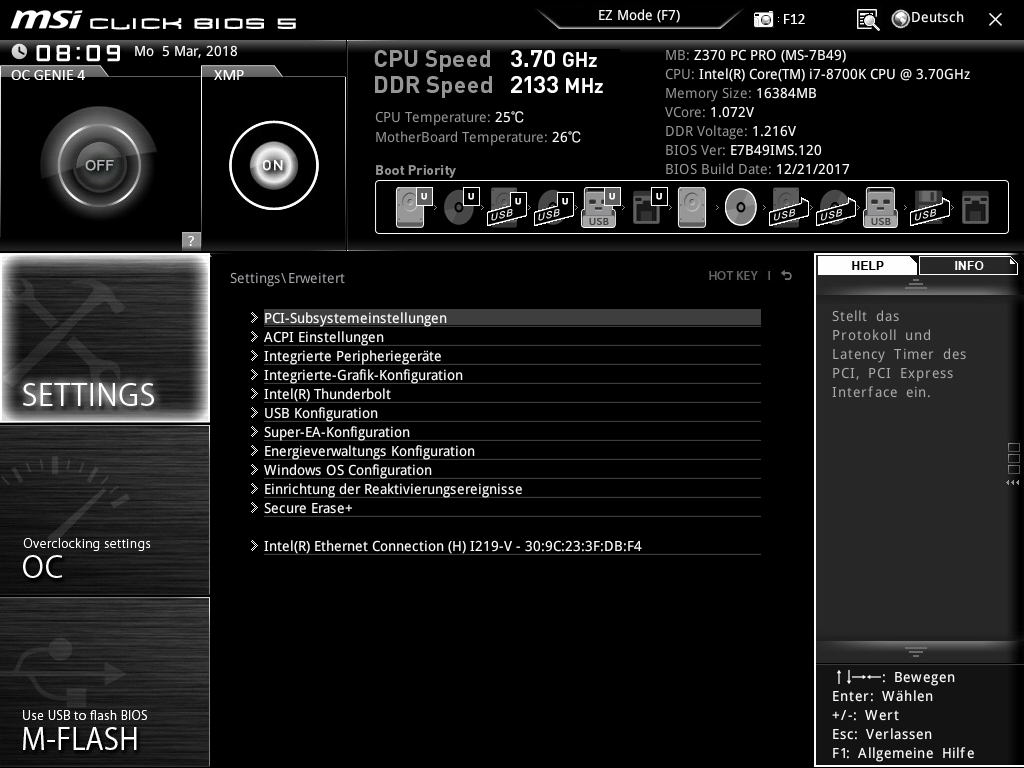Click the MB Z370 PC PRO model text
The width and height of the screenshot is (1024, 768).
point(756,55)
